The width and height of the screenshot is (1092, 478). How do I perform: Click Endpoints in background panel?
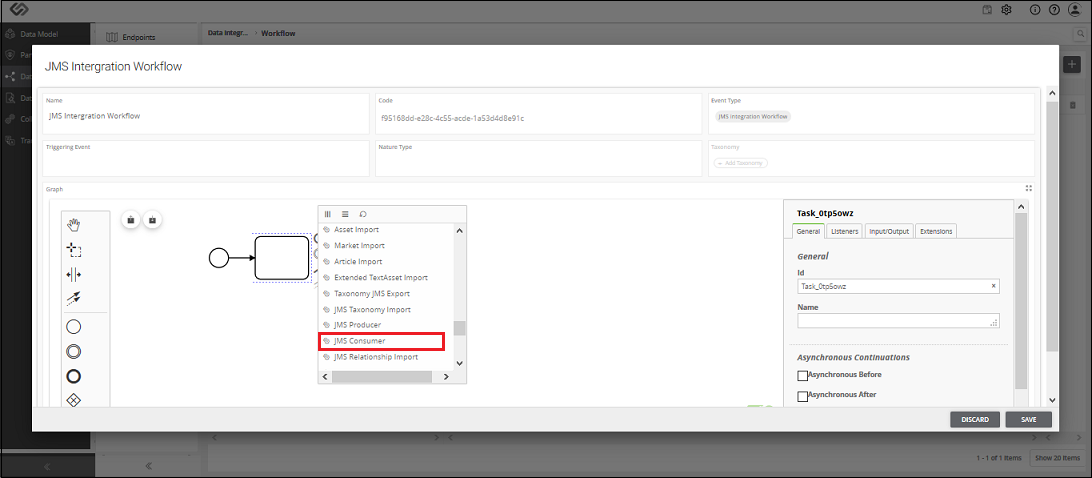click(x=138, y=37)
